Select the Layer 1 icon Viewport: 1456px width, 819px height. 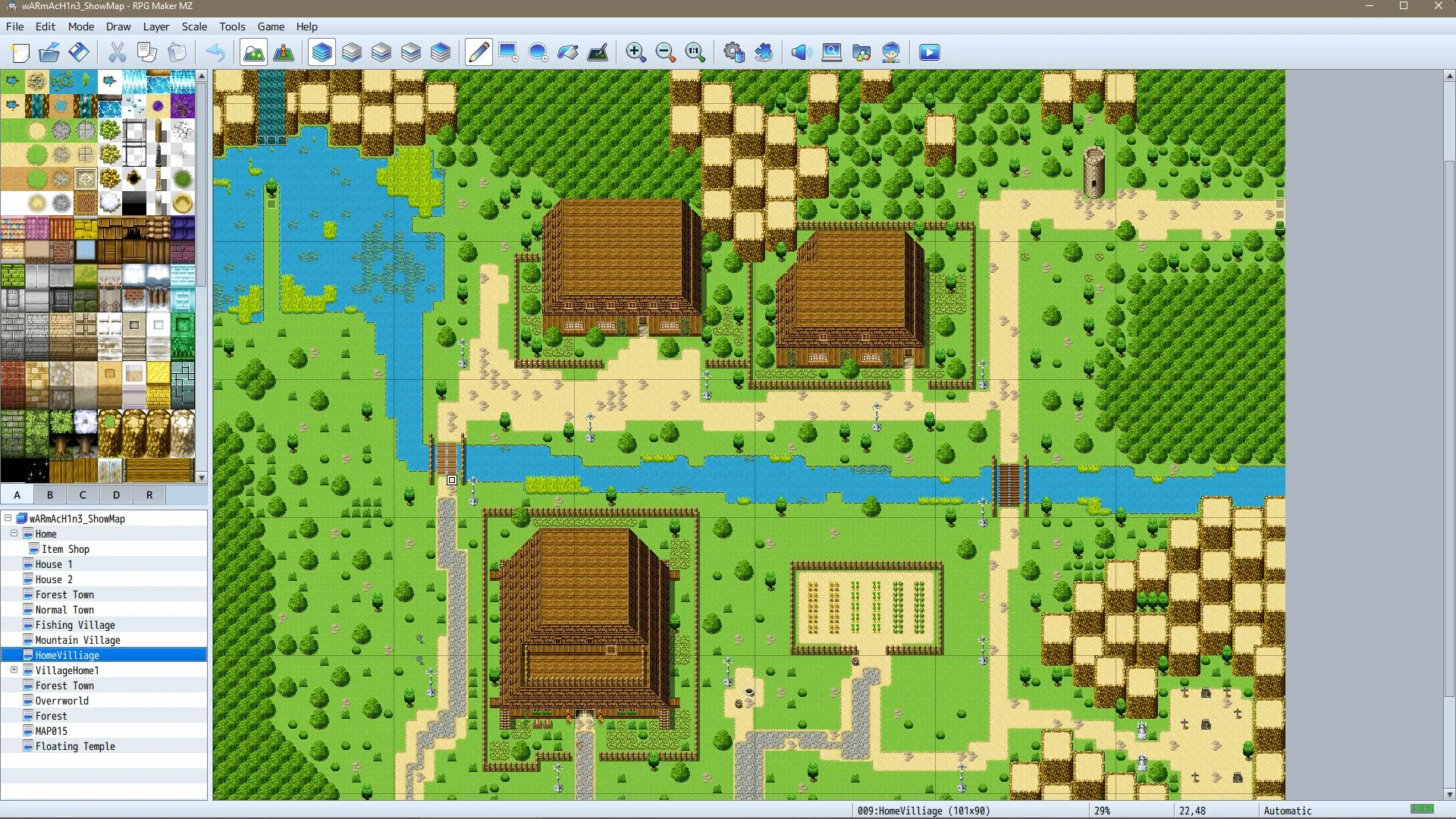coord(352,52)
